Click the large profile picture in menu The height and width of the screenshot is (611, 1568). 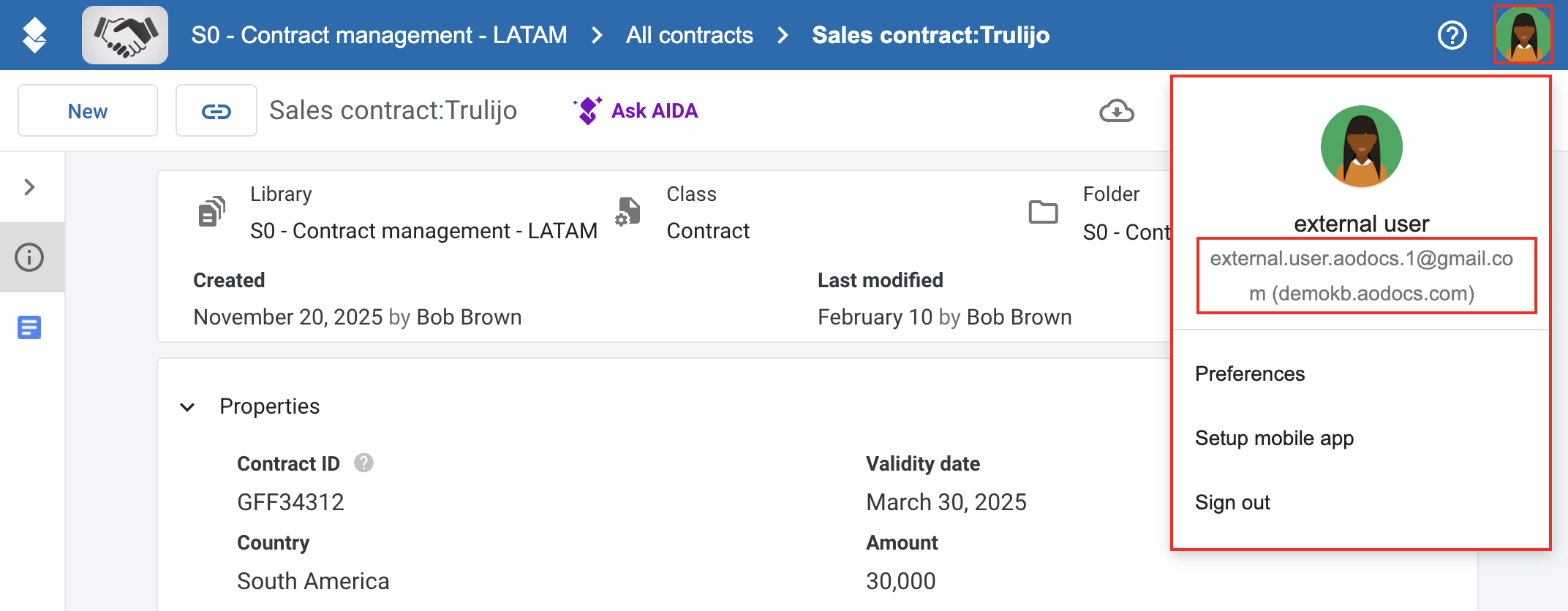coord(1361,147)
